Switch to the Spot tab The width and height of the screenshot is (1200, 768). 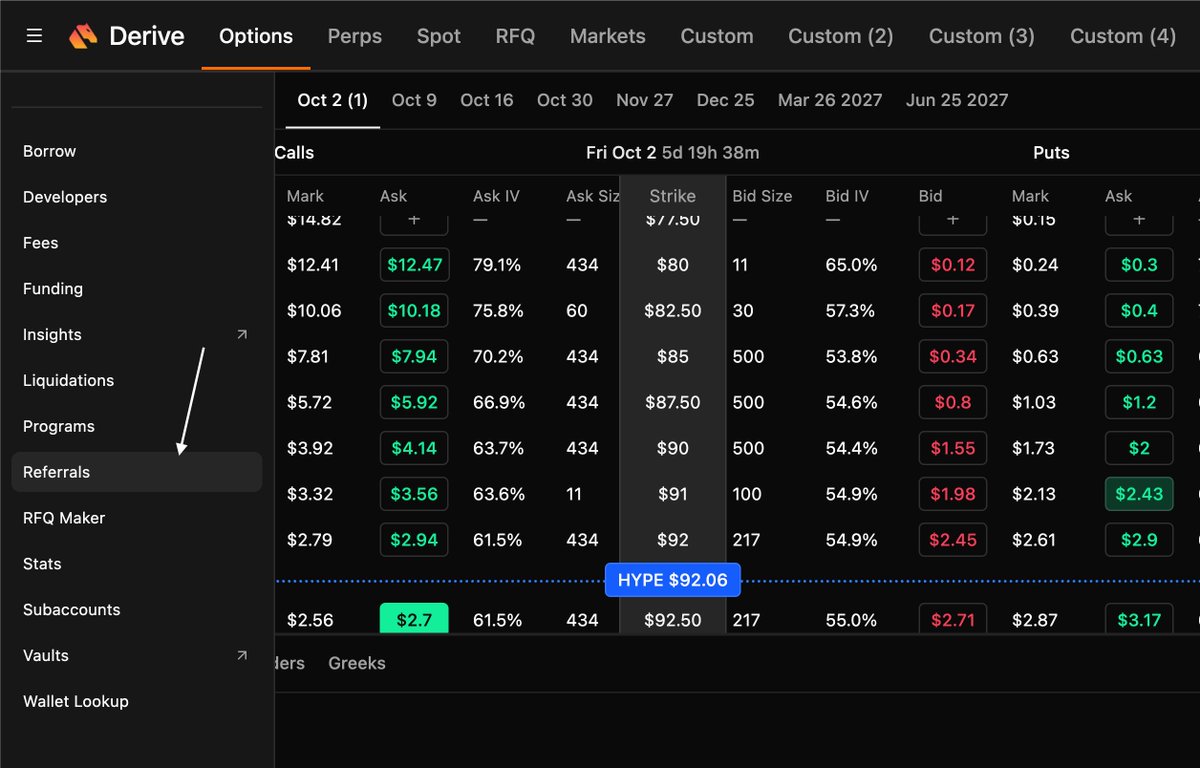pyautogui.click(x=439, y=36)
